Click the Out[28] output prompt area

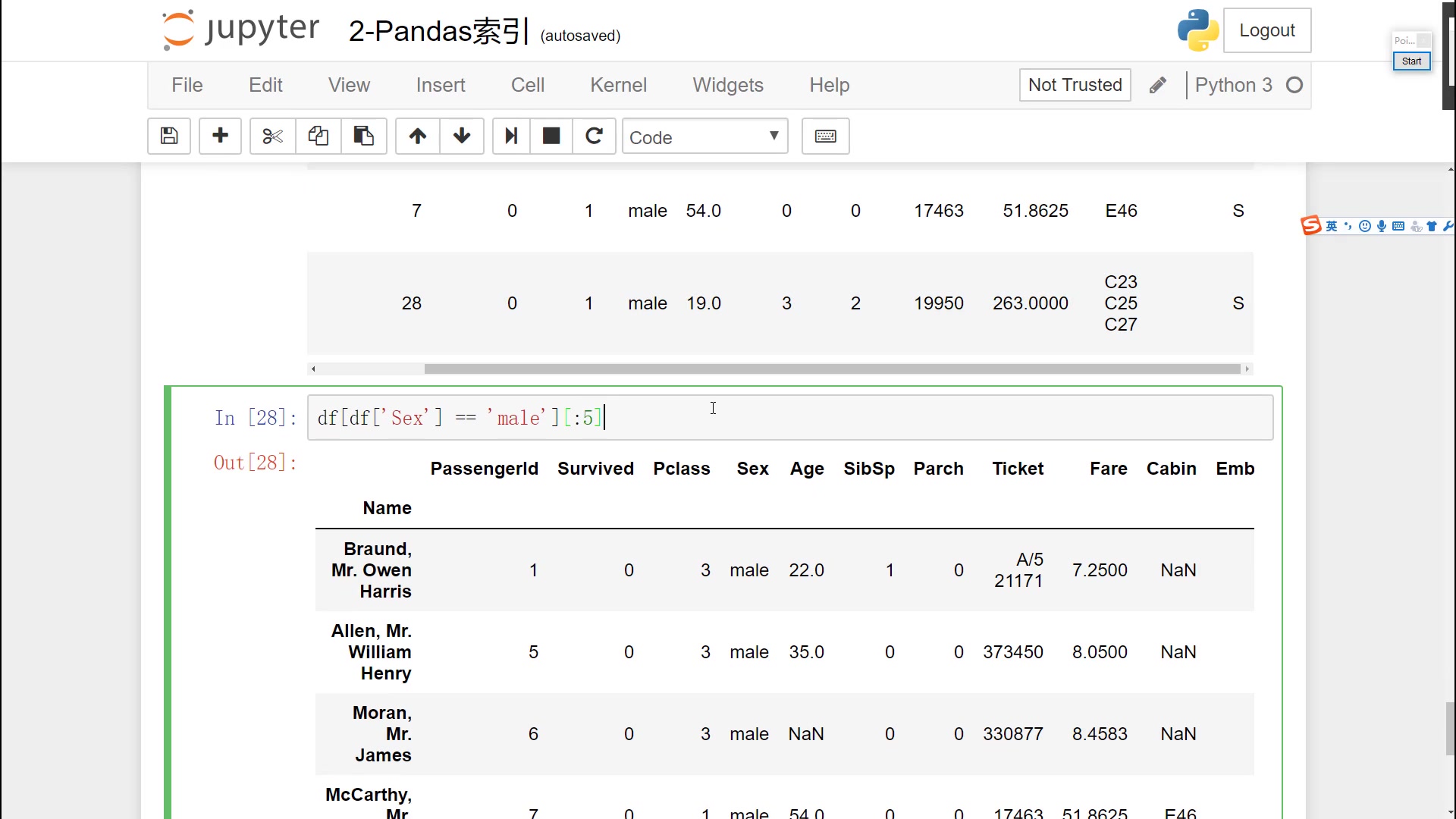[255, 463]
